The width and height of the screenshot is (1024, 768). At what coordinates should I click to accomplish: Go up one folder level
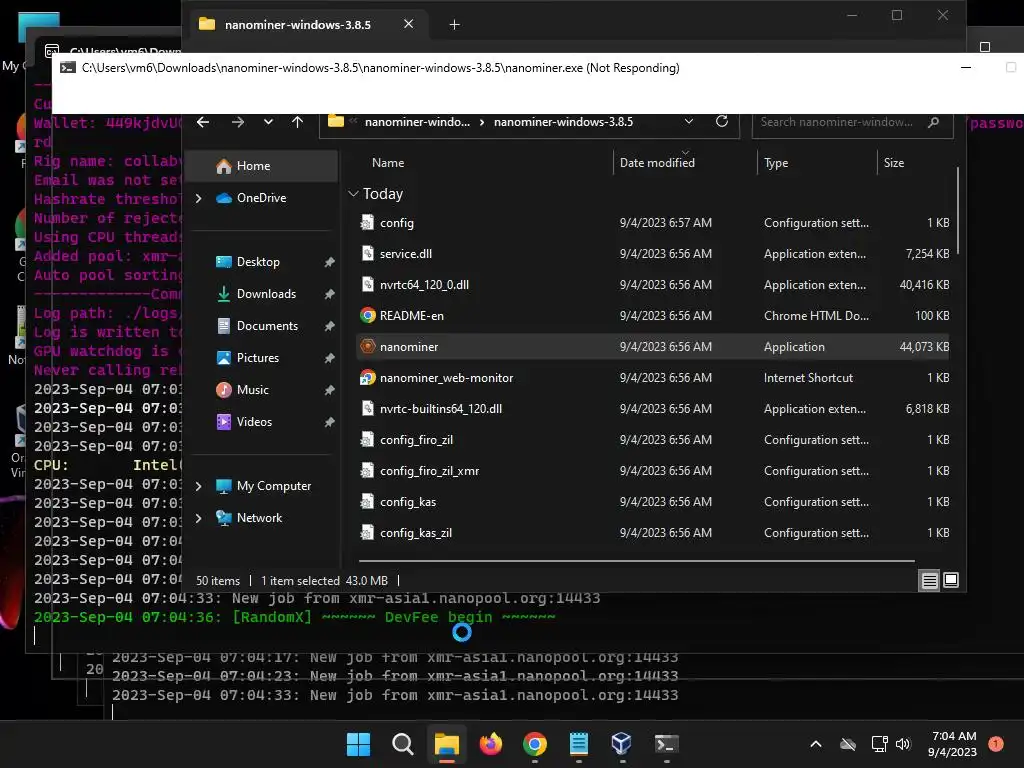click(x=298, y=122)
